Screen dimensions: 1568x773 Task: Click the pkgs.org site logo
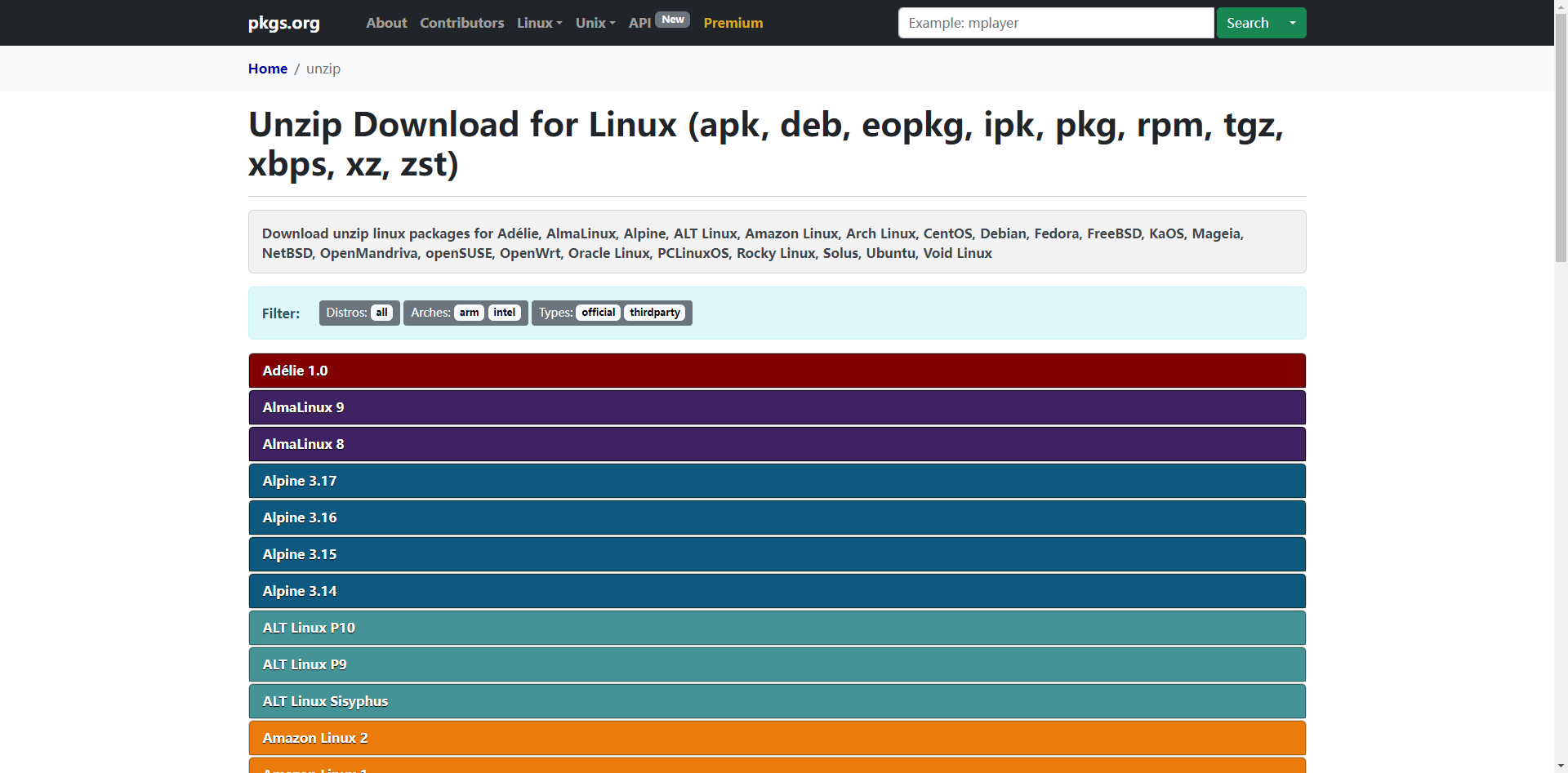tap(283, 23)
